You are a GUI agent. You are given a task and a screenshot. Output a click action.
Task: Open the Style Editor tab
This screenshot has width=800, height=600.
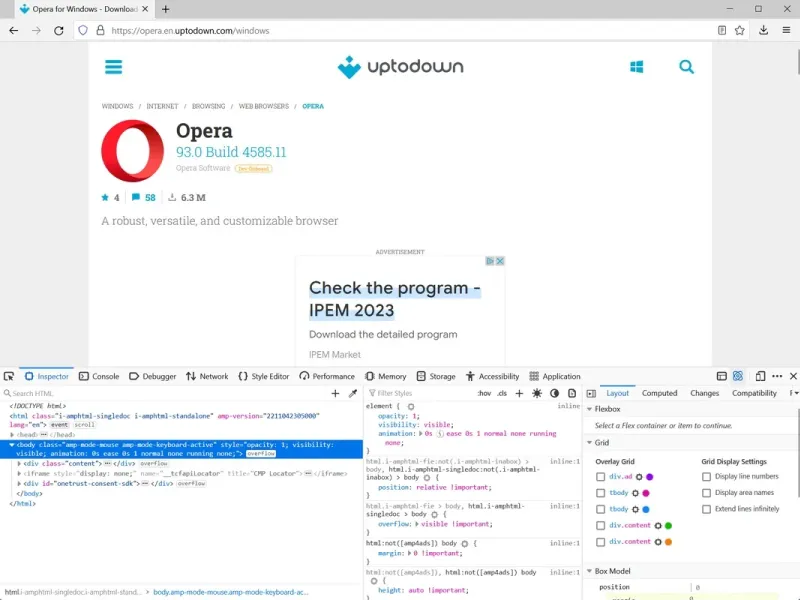[264, 376]
